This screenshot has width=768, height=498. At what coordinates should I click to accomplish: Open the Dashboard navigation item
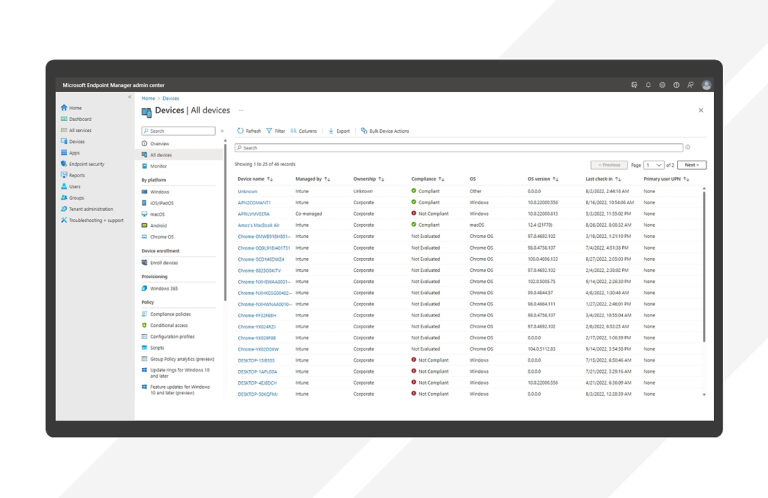(x=76, y=119)
